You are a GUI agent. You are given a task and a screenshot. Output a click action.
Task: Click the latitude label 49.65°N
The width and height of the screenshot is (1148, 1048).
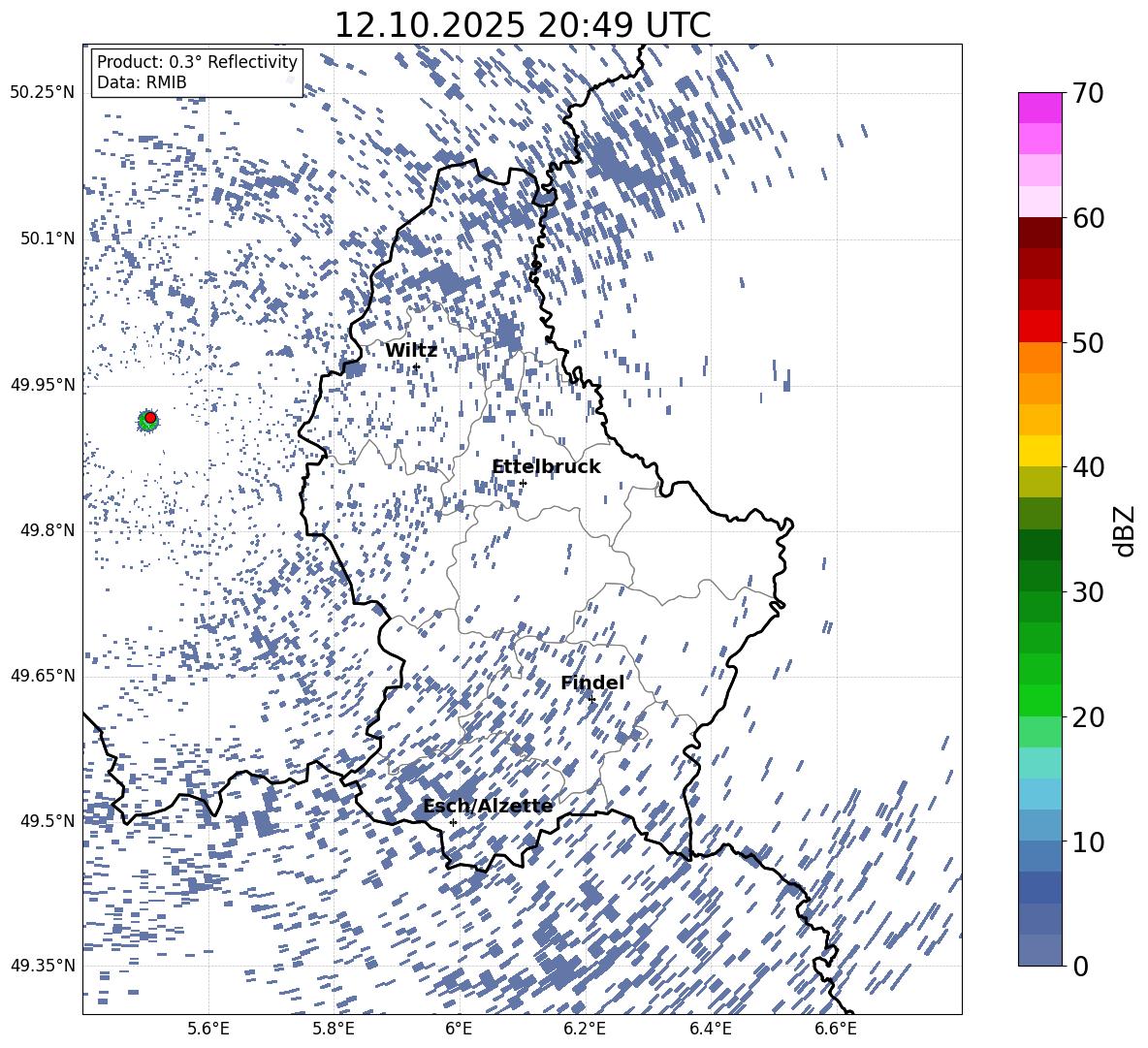(43, 676)
